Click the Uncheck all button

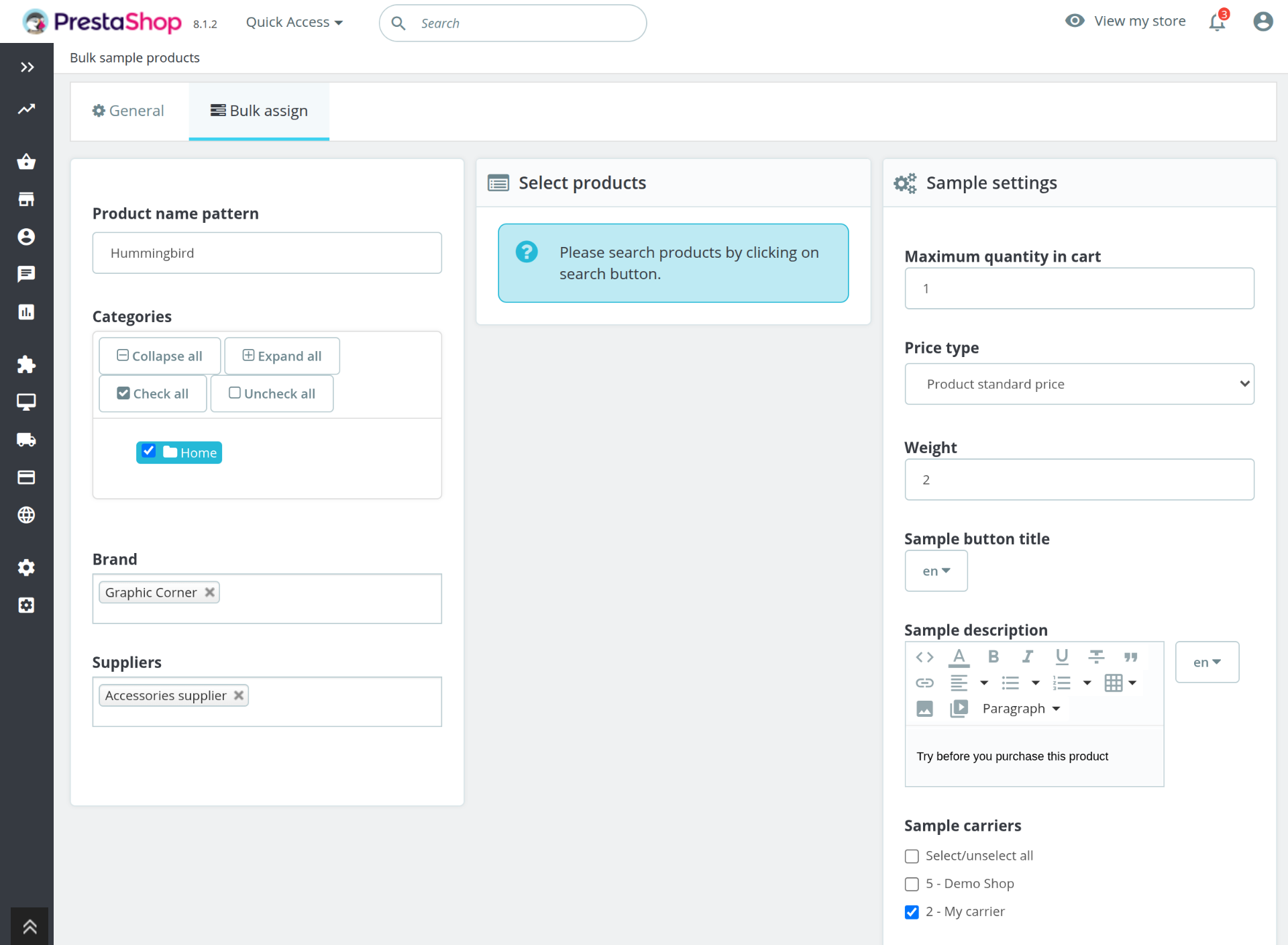coord(272,393)
